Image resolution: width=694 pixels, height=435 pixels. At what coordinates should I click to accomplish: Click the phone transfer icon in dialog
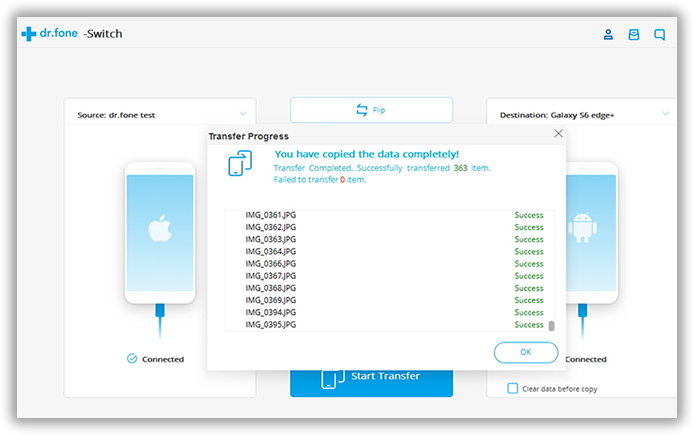241,164
